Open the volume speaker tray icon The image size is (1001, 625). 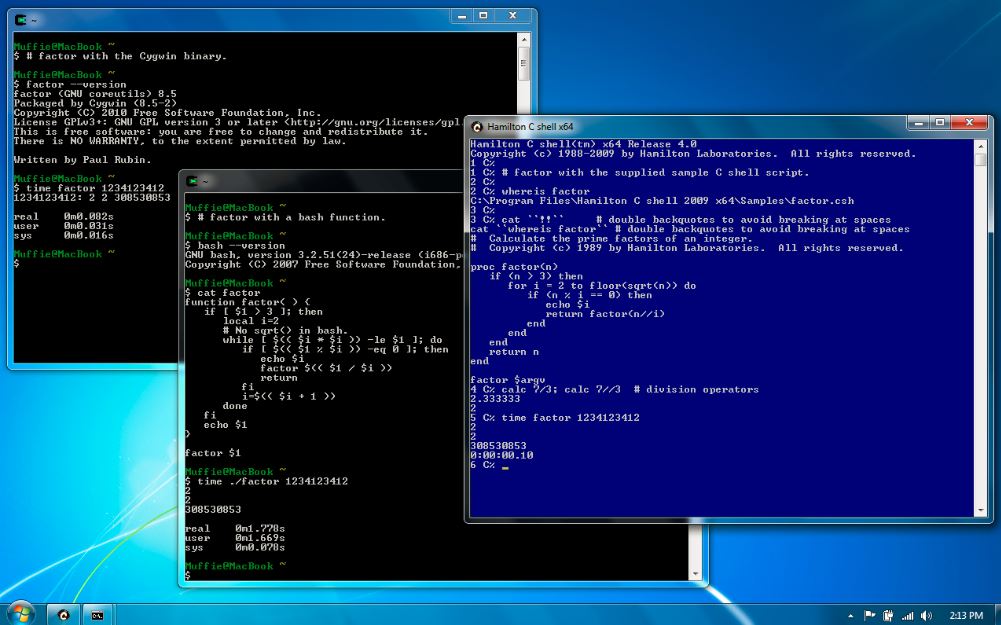926,615
